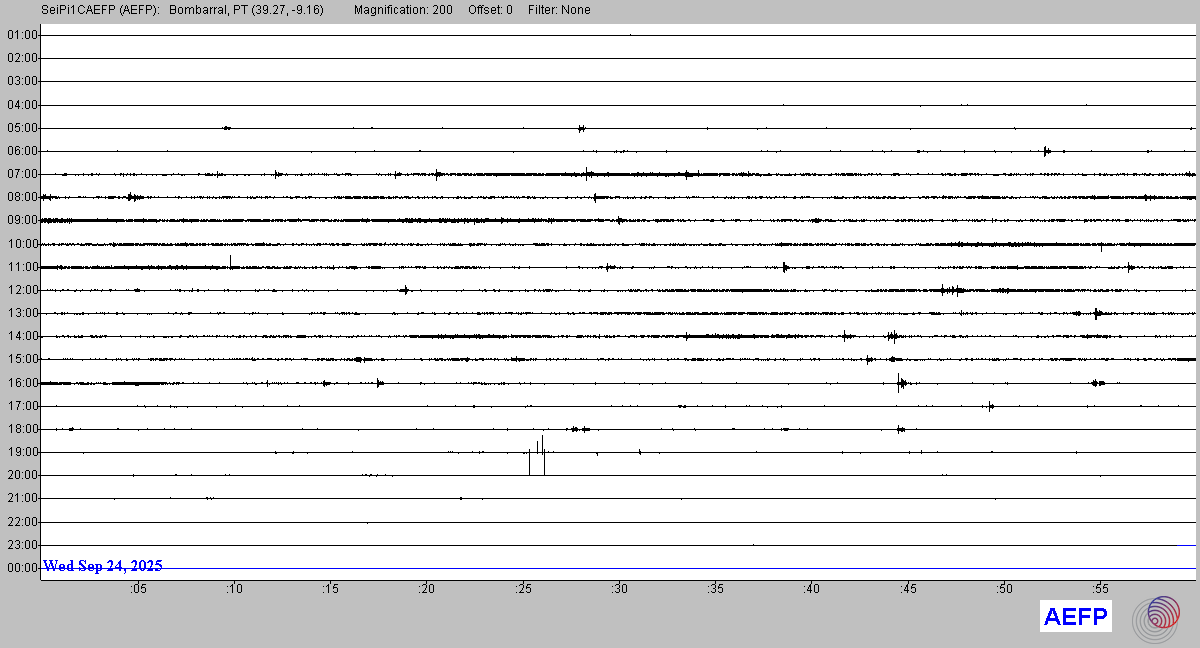Select the 01:00 hour label
Screen dimensions: 1200x648
pos(22,35)
